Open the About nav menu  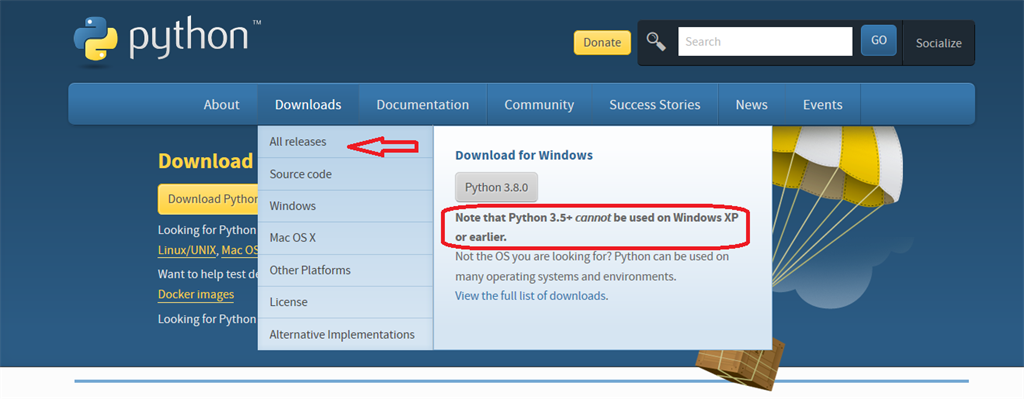coord(221,104)
